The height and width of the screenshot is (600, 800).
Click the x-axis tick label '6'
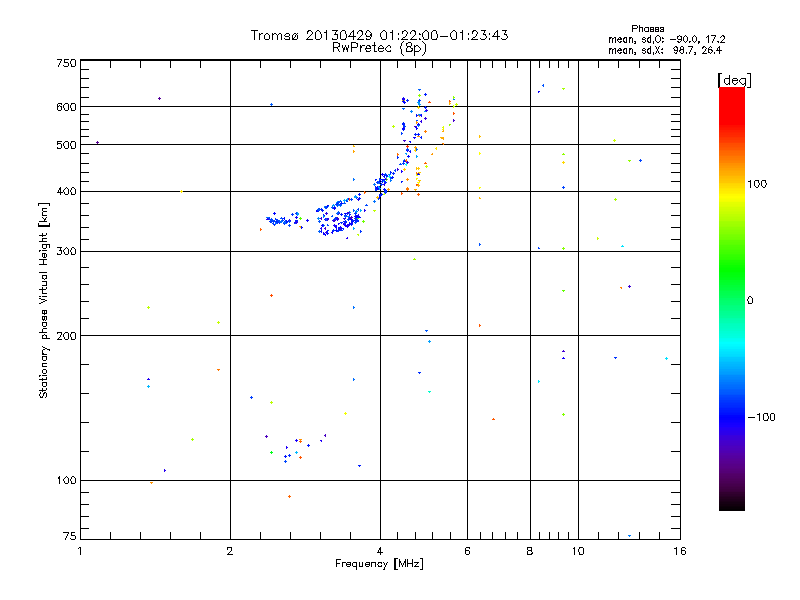(x=467, y=551)
